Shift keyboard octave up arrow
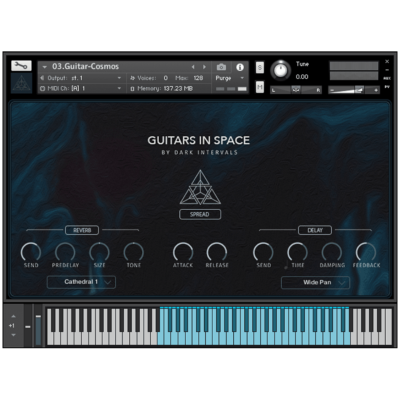Screen dimensions: 400x400 click(13, 316)
